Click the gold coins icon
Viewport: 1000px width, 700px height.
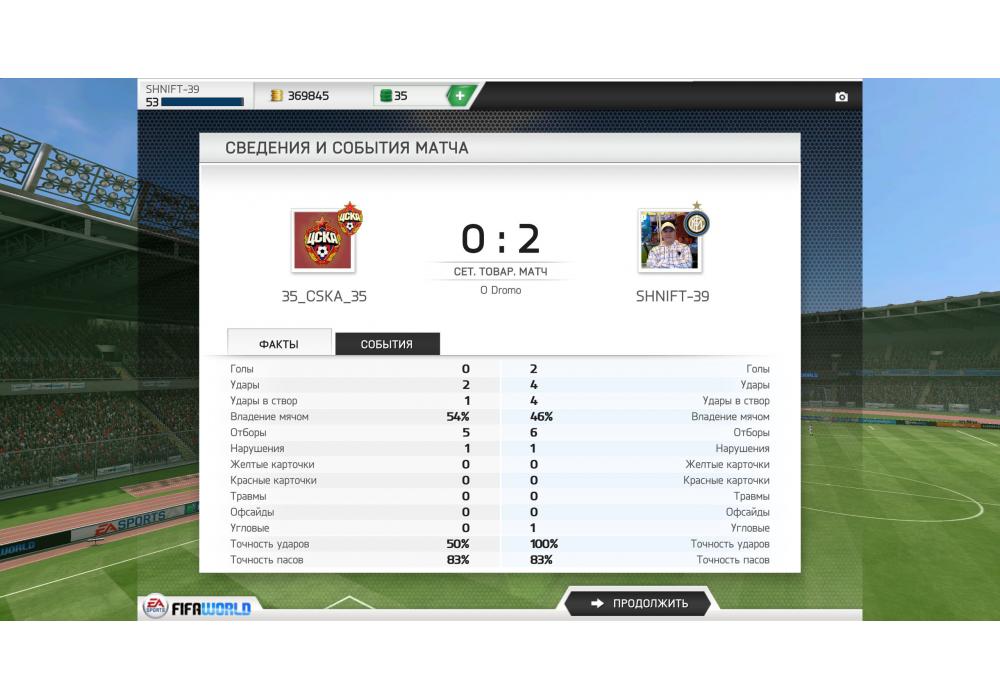[x=276, y=96]
